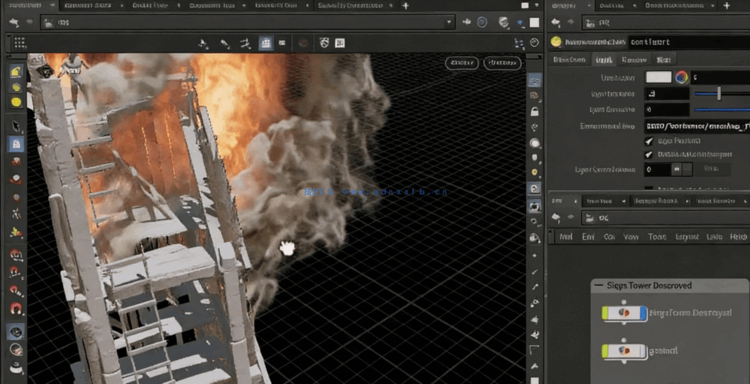Screen dimensions: 750x384
Task: Click the checkmark icon on viewport right toolbar
Action: click(x=535, y=272)
